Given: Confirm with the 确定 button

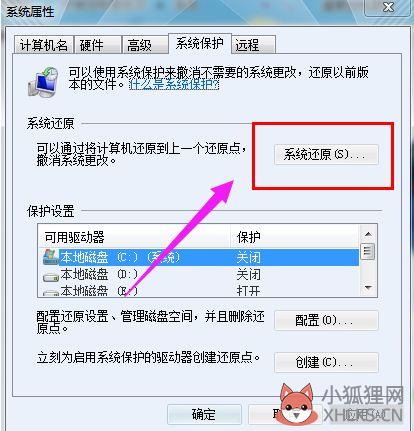Looking at the screenshot, I should (x=204, y=414).
